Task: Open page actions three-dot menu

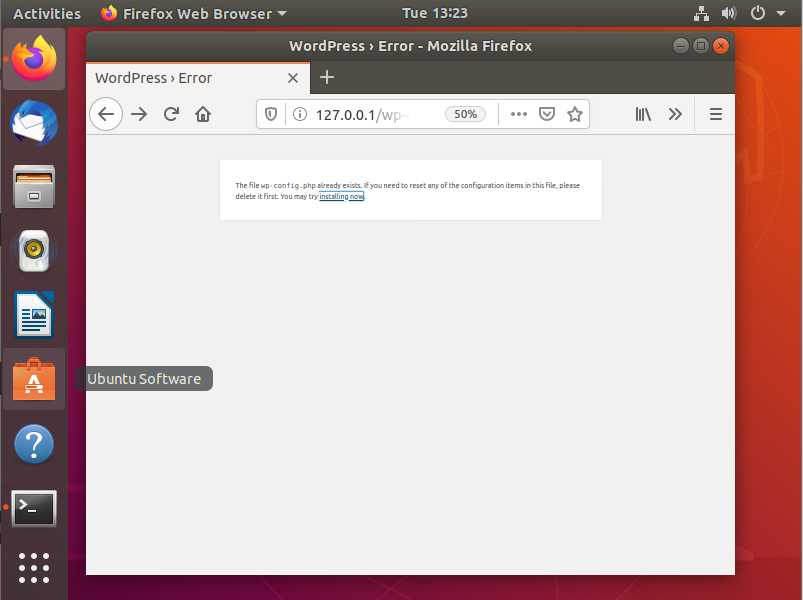Action: 519,114
